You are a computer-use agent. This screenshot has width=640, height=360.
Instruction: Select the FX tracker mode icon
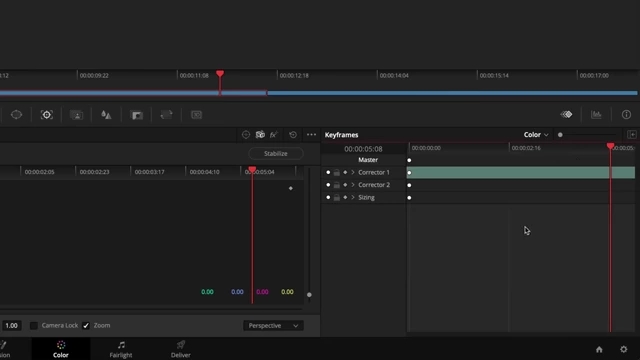point(273,135)
